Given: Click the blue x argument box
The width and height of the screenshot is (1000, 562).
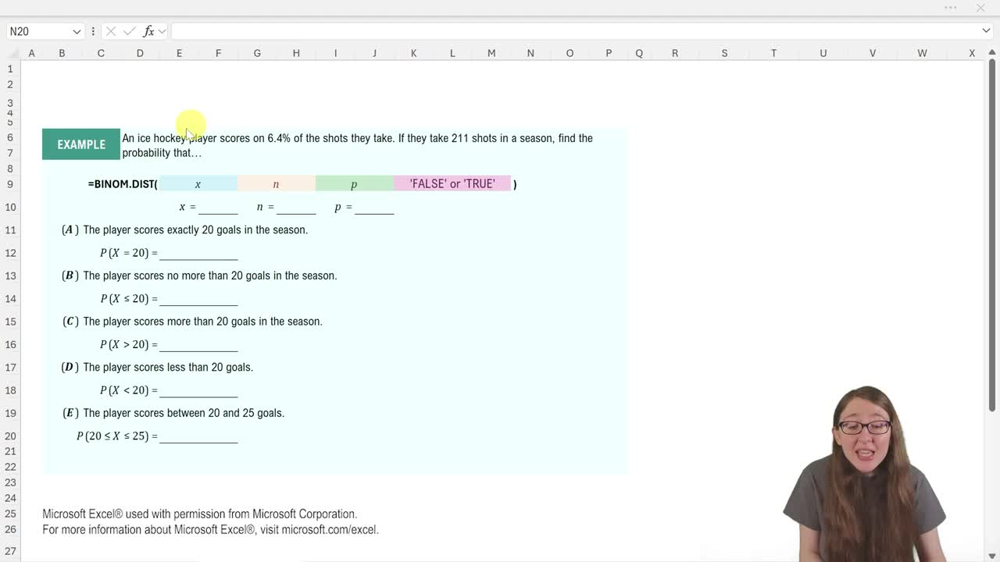Looking at the screenshot, I should 198,184.
